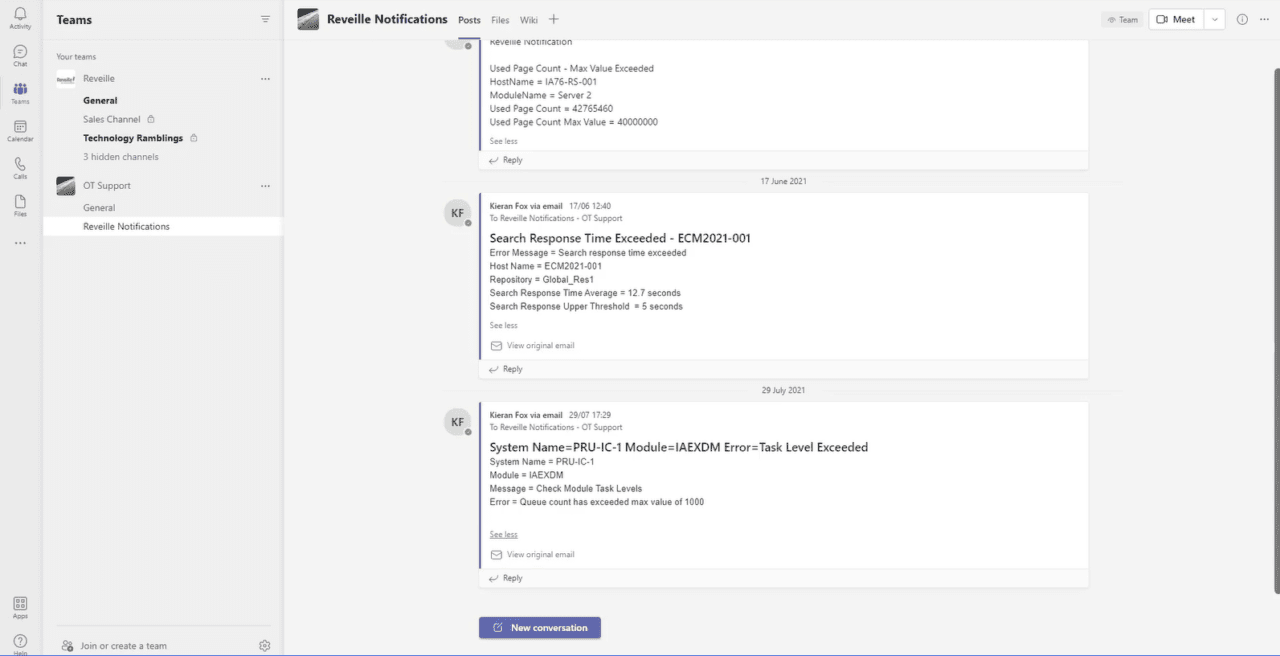Click the filter icon in the Teams panel
Screen dimensions: 1280x656
click(265, 19)
